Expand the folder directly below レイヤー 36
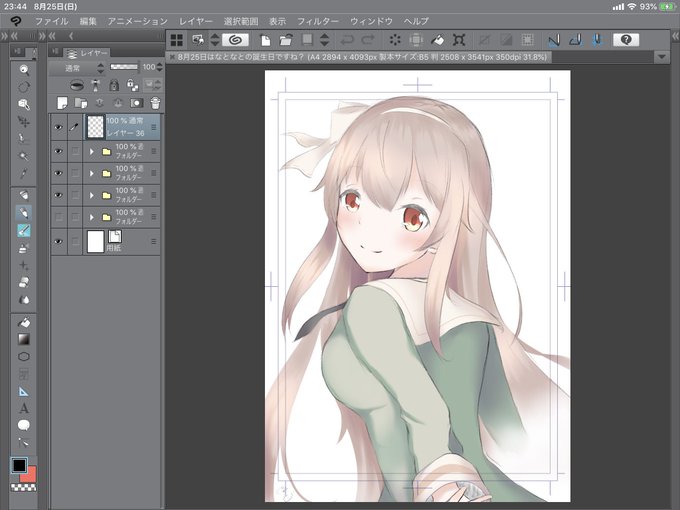 [92, 151]
